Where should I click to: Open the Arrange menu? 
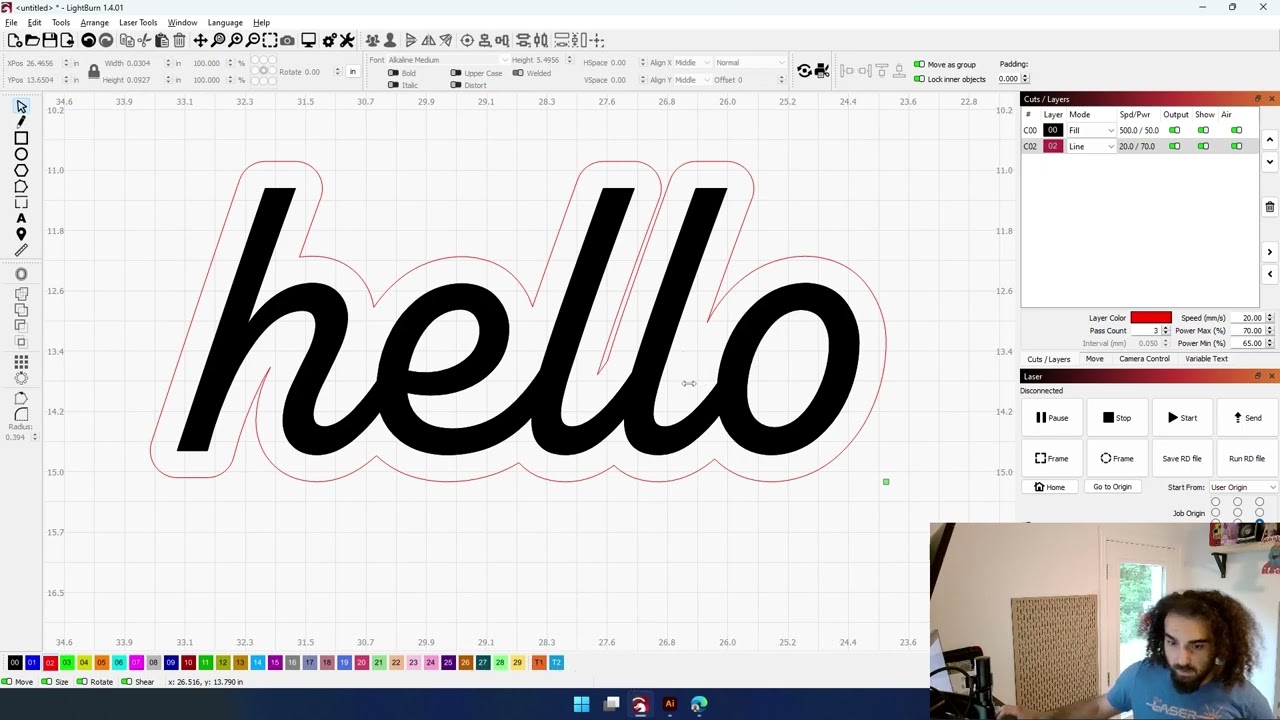point(94,22)
